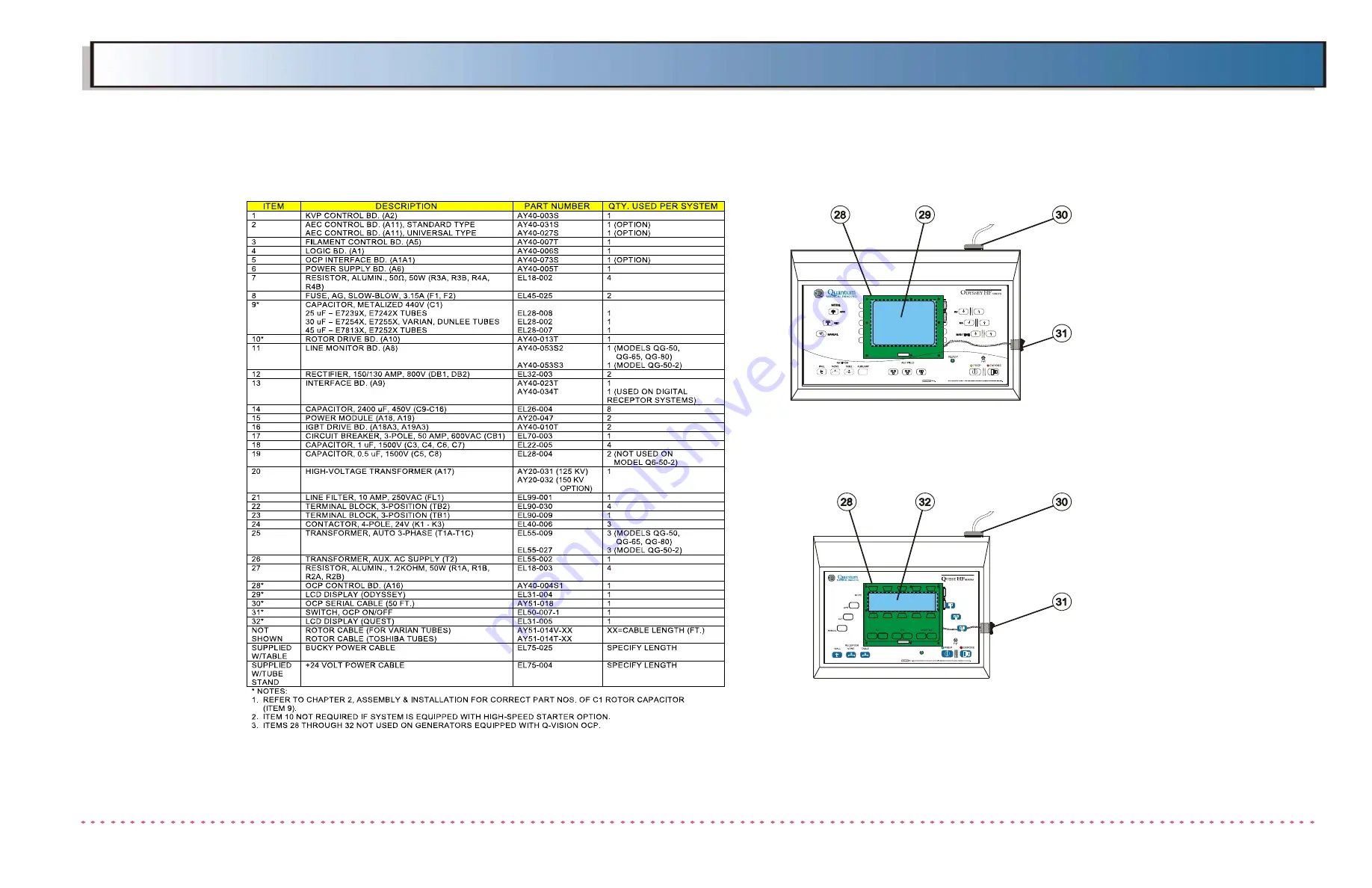
Task: Click part number EL32-003
Action: point(535,374)
